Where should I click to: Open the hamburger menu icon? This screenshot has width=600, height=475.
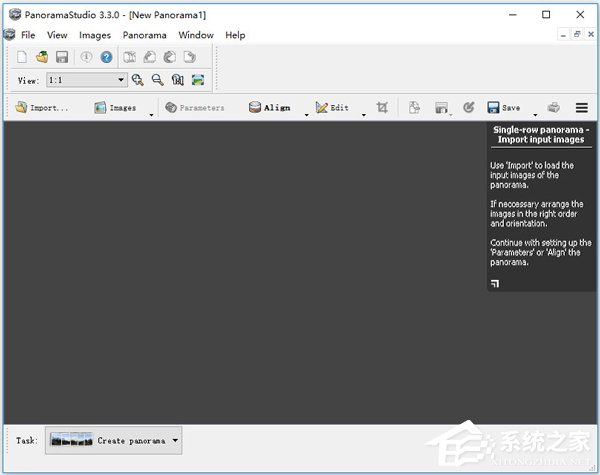582,108
